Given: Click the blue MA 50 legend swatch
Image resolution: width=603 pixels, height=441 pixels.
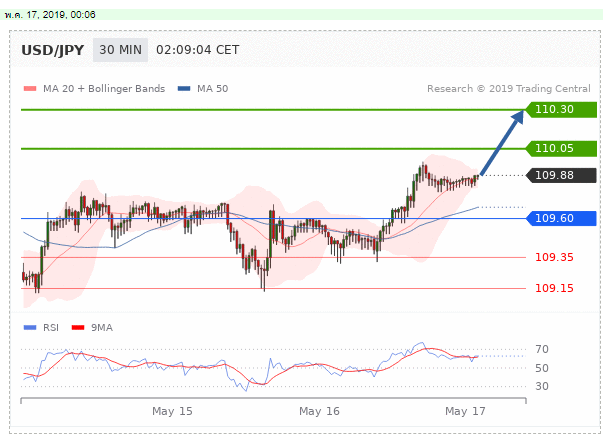Looking at the screenshot, I should 184,89.
